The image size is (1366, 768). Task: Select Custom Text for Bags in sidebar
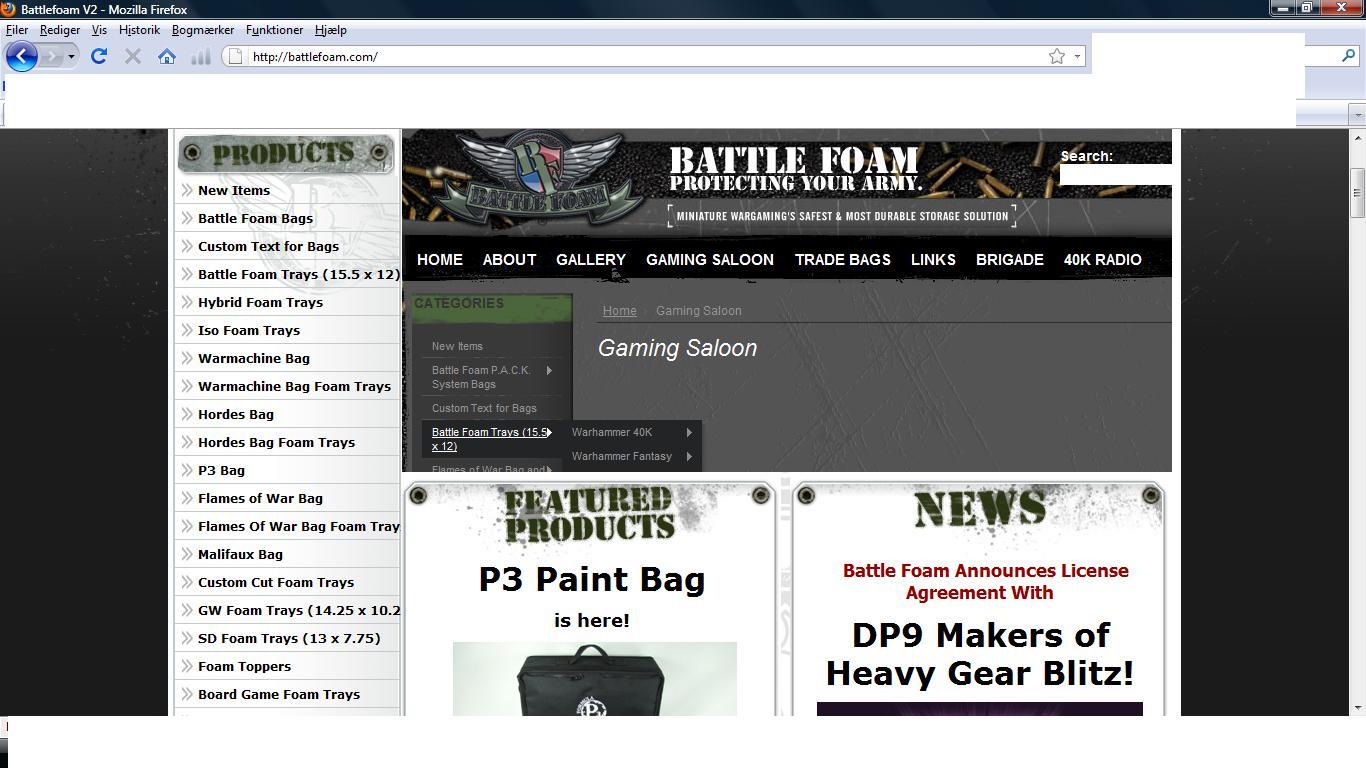(x=268, y=246)
